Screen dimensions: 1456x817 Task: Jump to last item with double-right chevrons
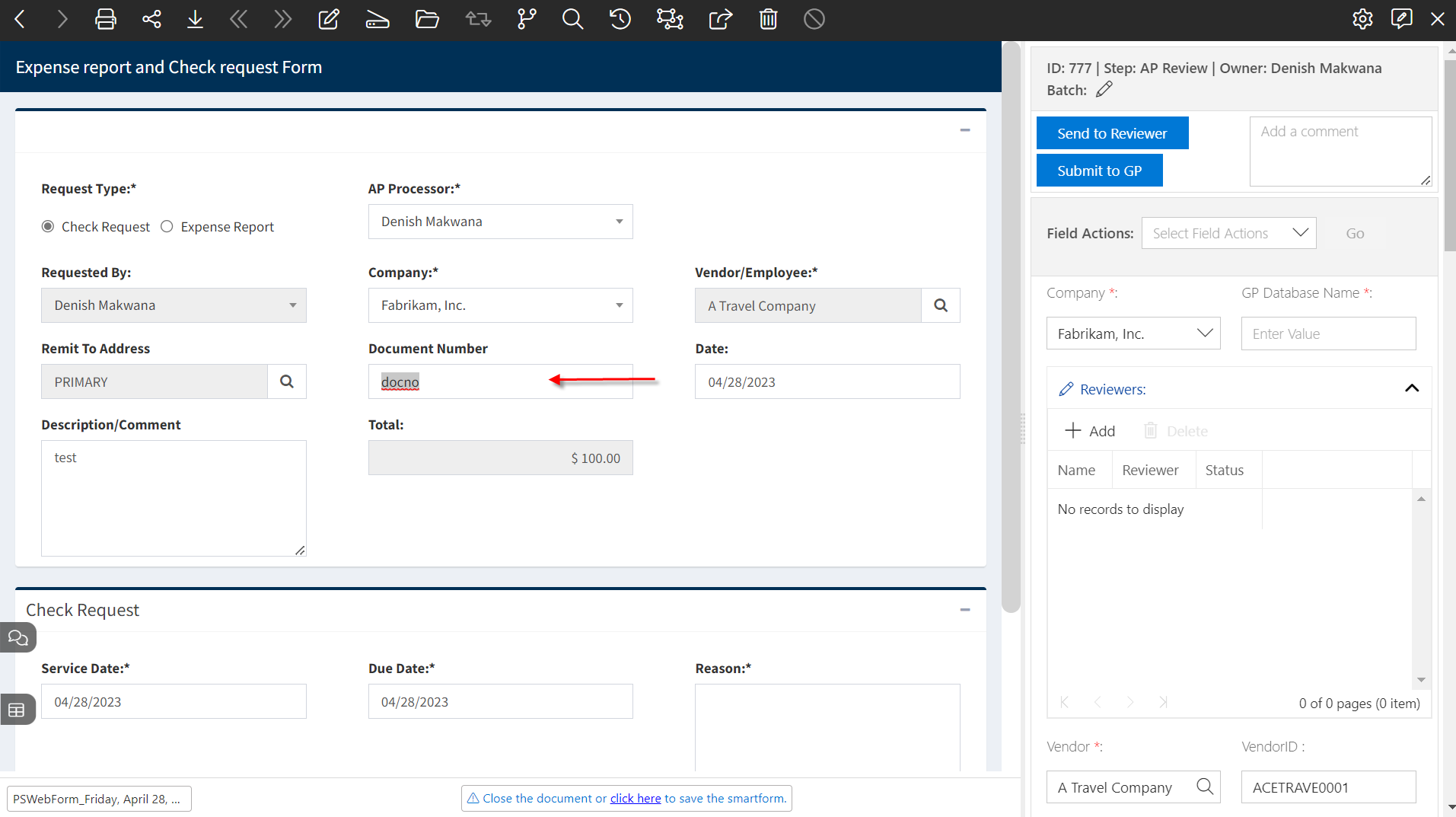click(x=282, y=19)
